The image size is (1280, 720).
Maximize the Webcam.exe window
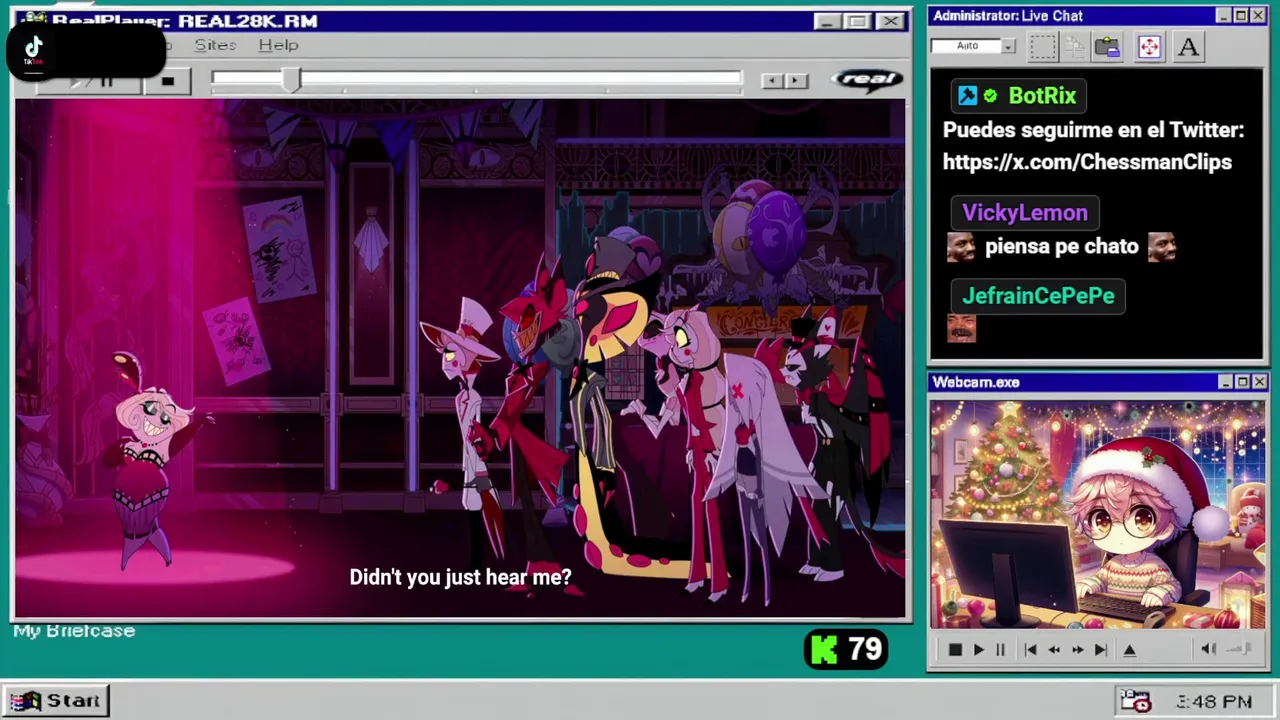(1242, 382)
